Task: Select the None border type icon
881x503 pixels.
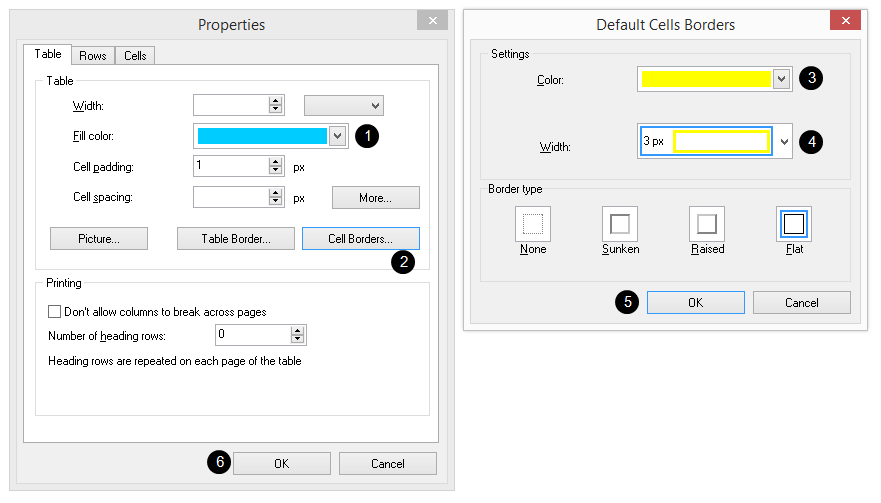Action: point(533,223)
